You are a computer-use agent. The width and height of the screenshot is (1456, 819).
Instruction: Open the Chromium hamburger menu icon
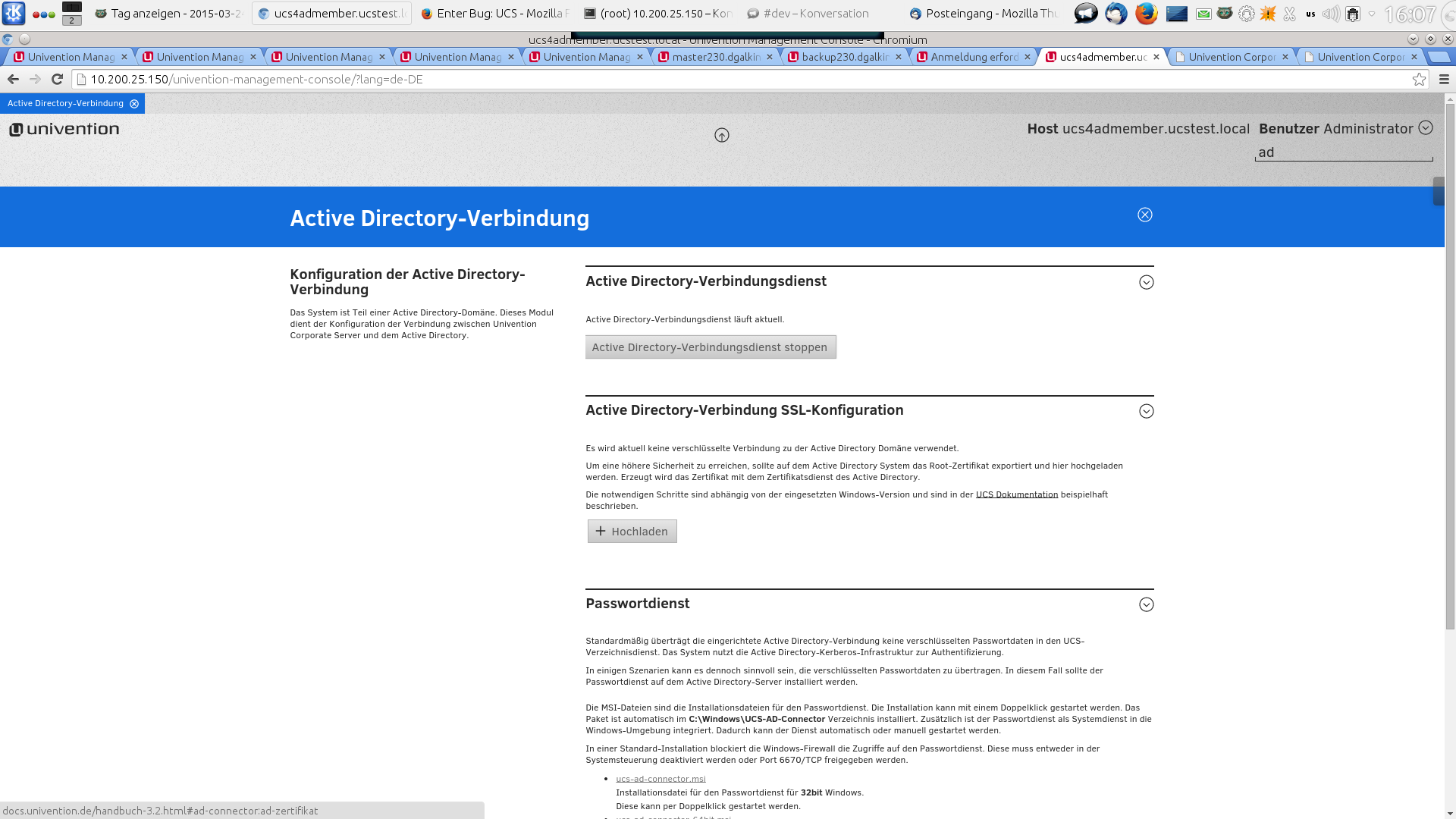(x=1443, y=80)
